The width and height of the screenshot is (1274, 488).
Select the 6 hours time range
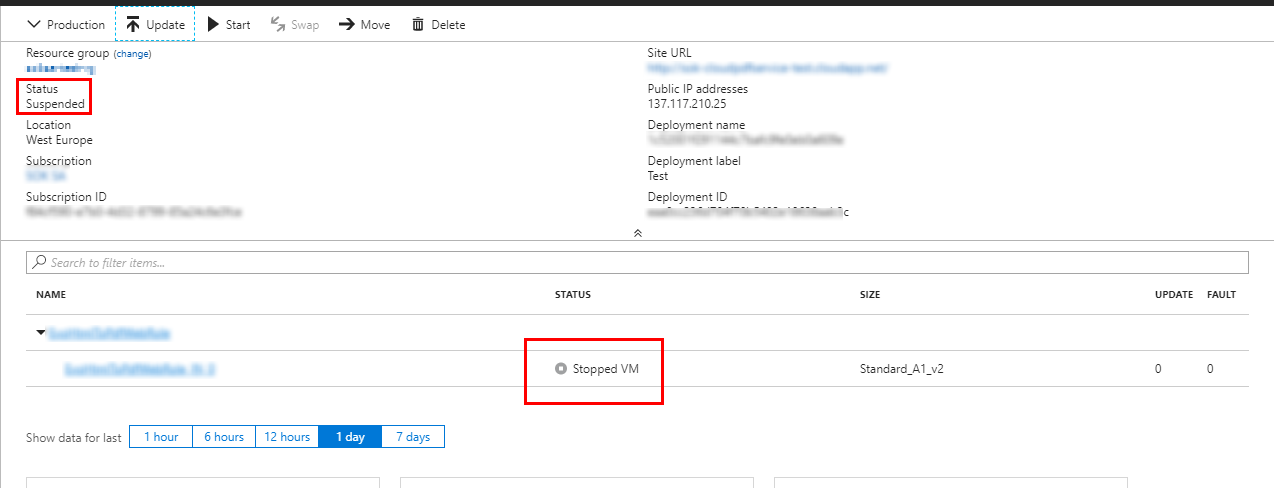coord(224,437)
